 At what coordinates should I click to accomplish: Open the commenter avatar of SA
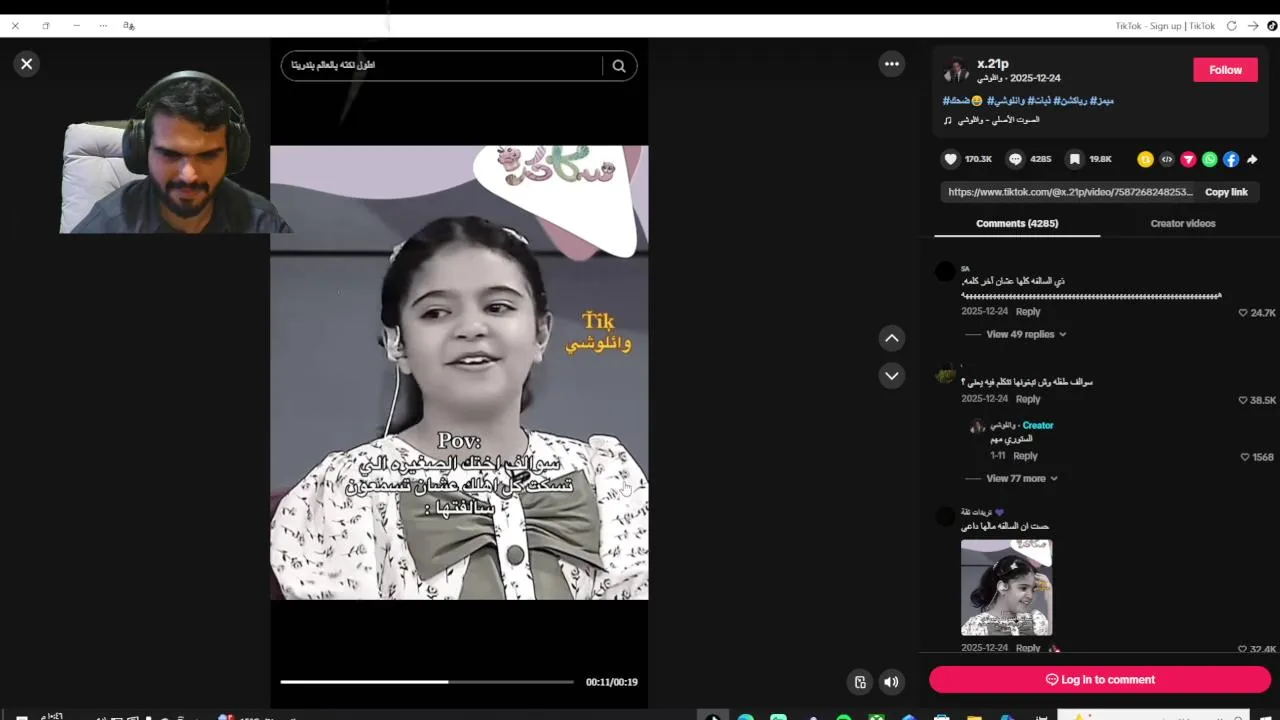pyautogui.click(x=945, y=272)
